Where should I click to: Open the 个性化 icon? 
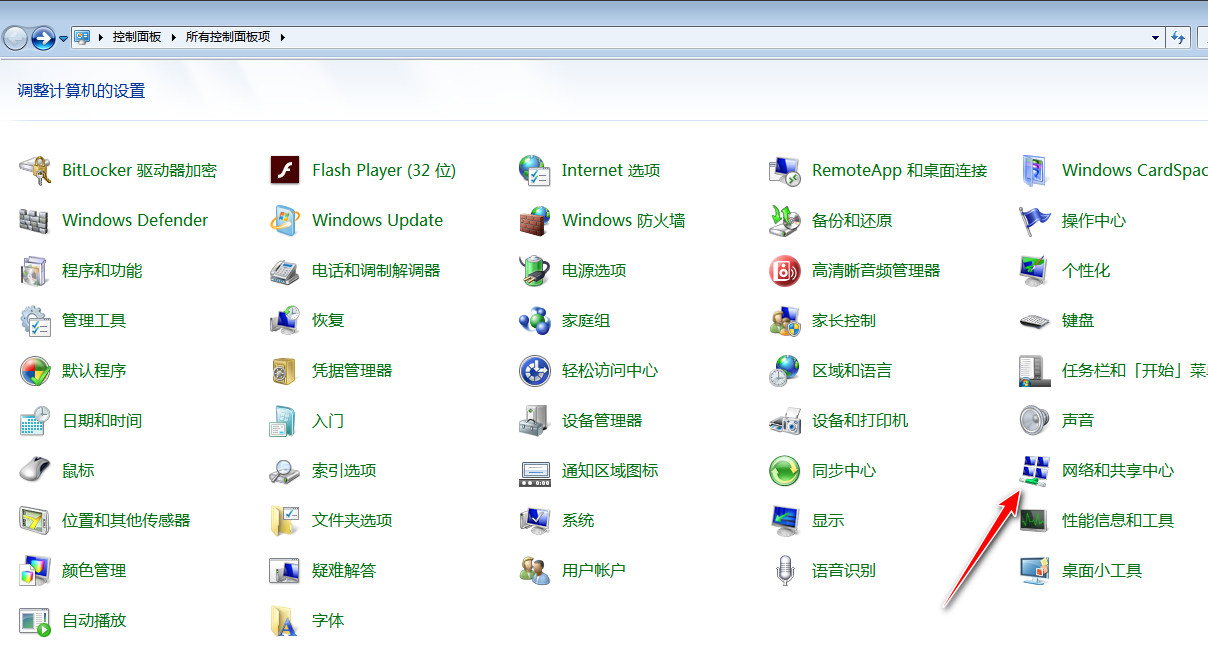(1035, 271)
